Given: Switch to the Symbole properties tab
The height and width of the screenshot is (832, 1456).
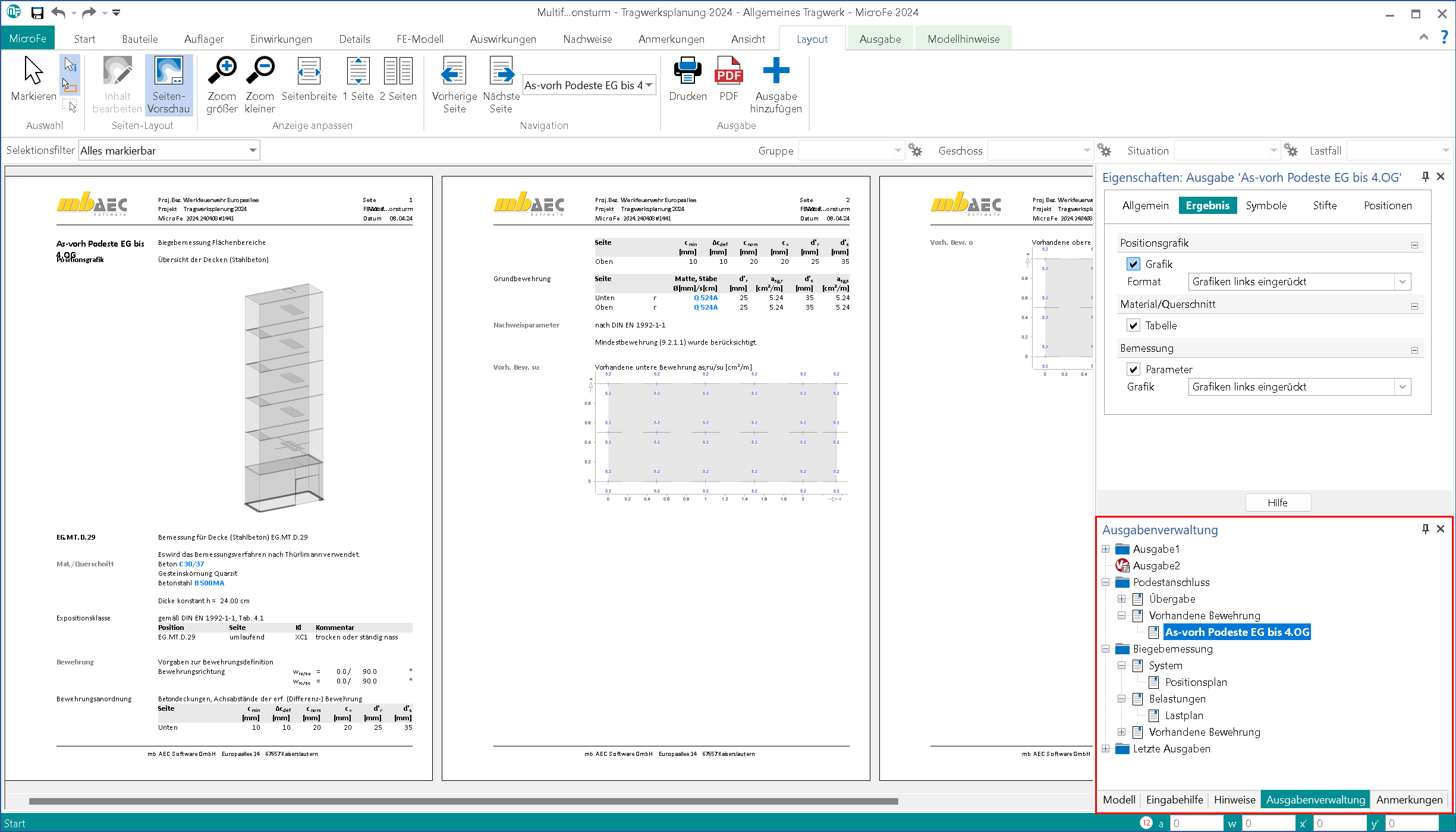Looking at the screenshot, I should pos(1266,206).
